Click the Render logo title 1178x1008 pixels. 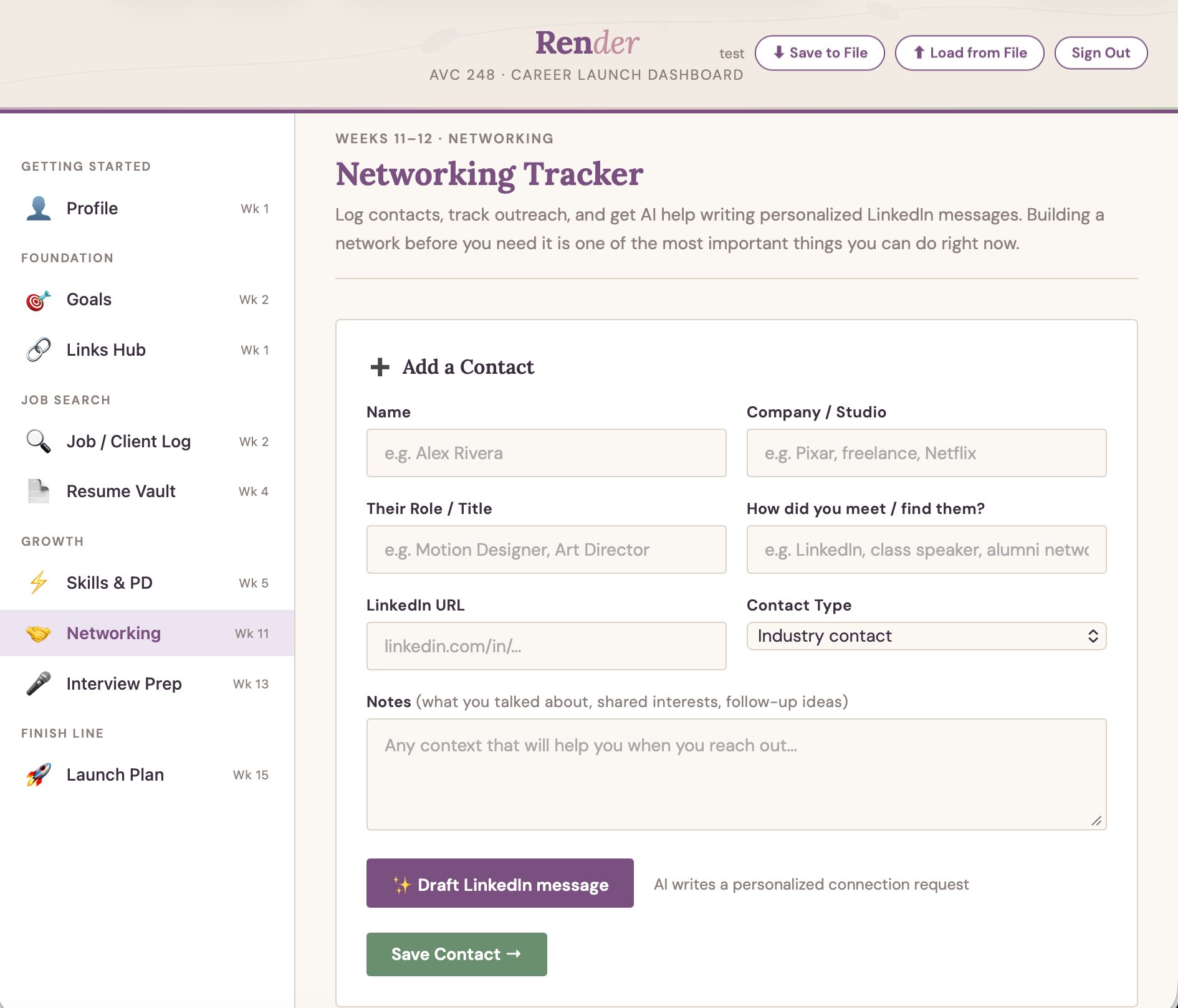[587, 43]
